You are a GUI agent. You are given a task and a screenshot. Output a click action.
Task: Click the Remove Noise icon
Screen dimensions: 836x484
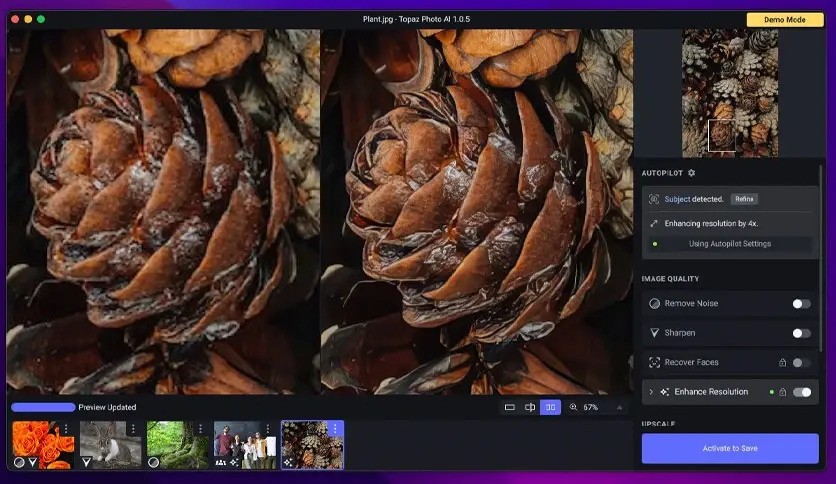point(654,303)
